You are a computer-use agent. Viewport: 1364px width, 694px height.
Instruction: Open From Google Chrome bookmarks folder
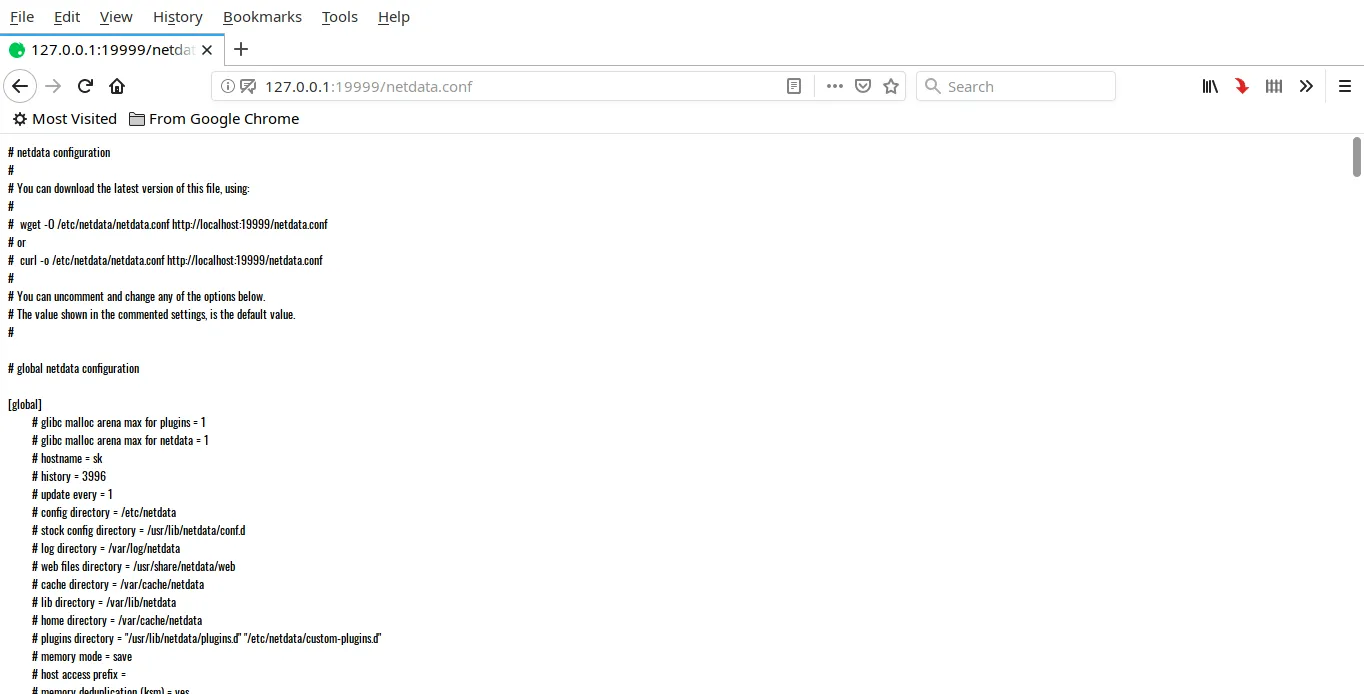[x=214, y=119]
